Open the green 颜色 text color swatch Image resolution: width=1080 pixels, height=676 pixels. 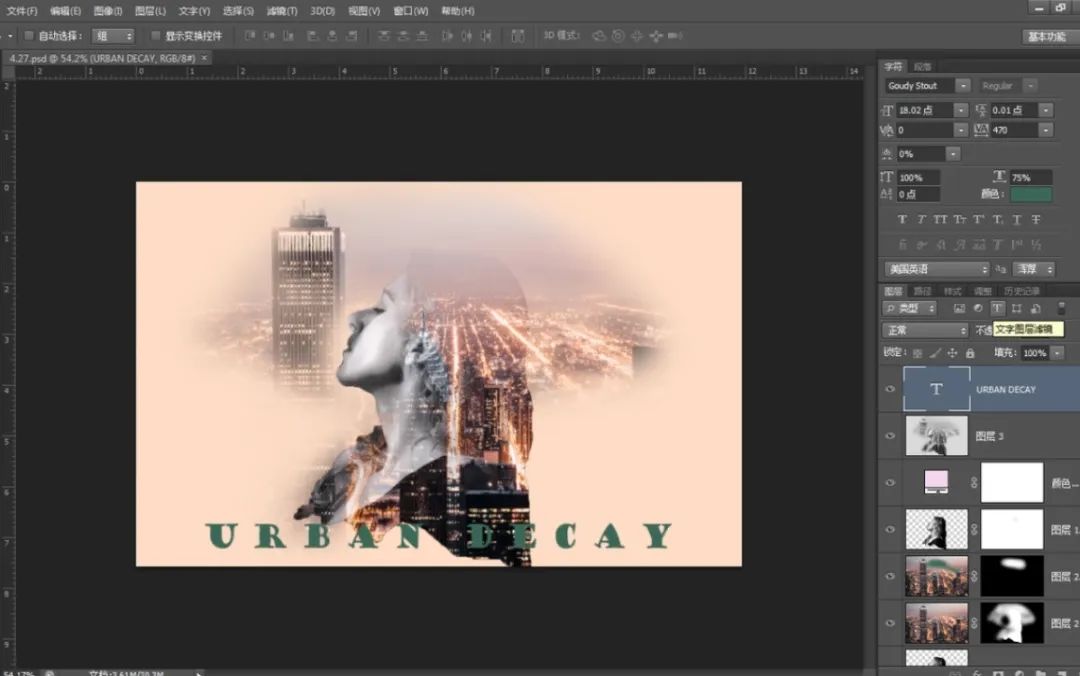click(1031, 194)
